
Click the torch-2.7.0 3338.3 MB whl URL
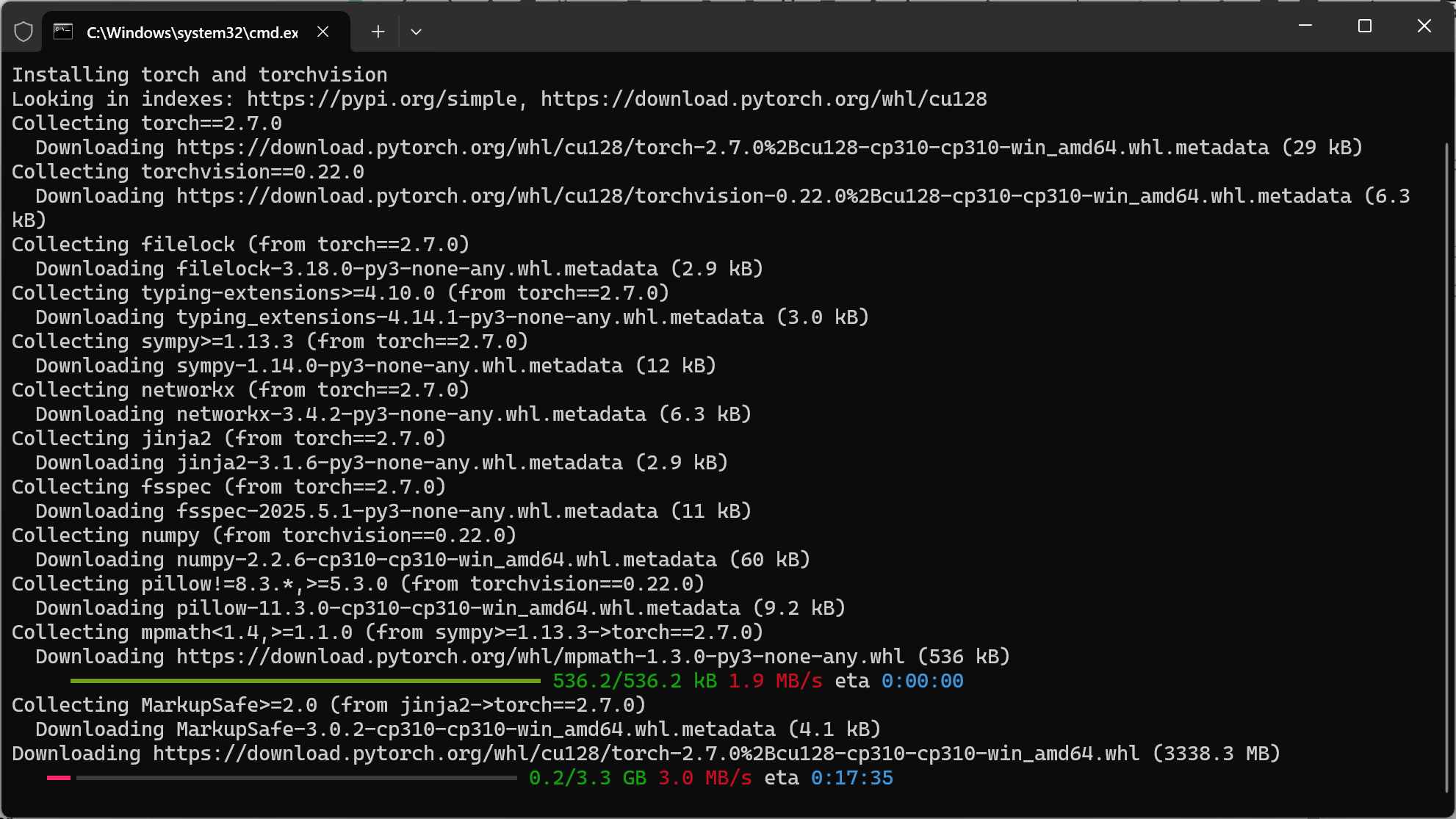coord(646,754)
